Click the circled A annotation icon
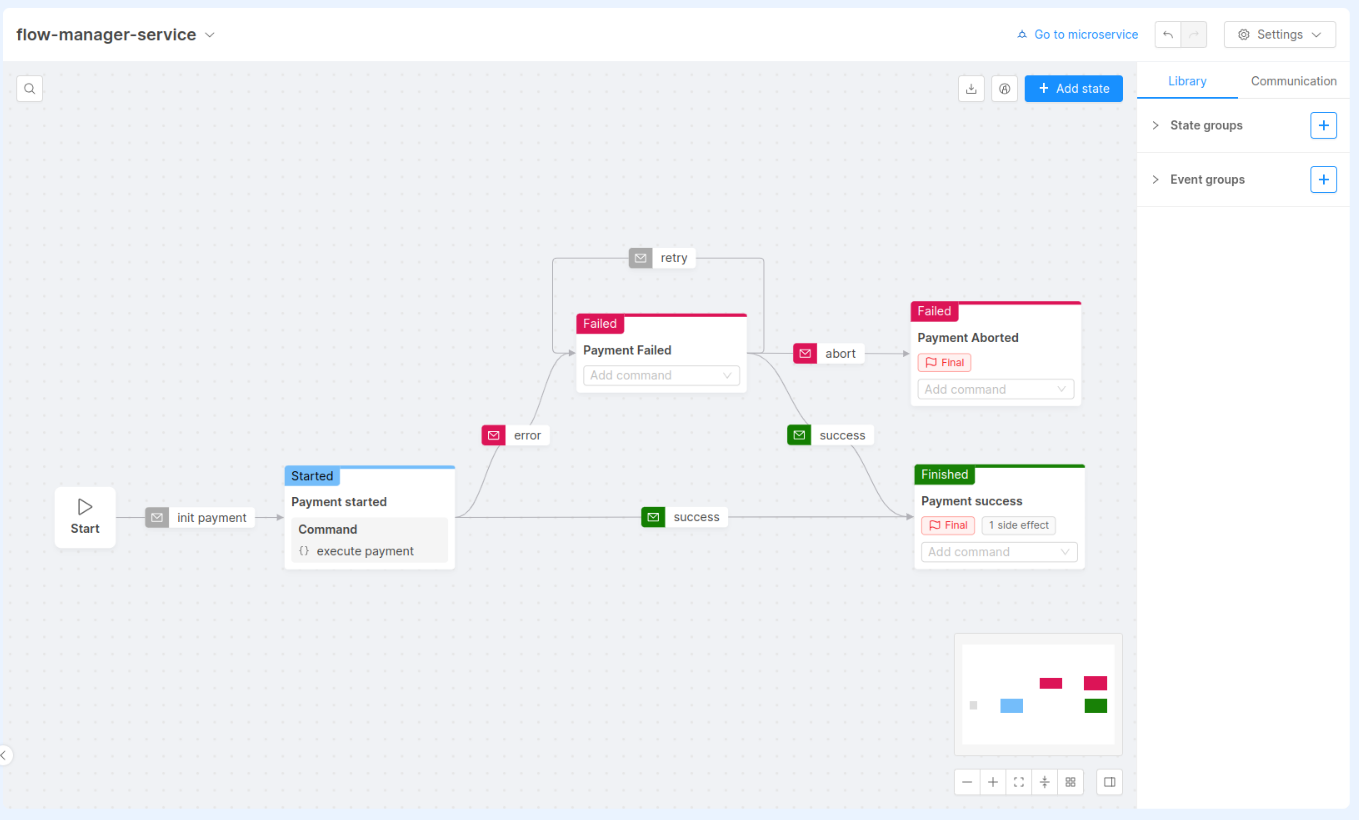This screenshot has width=1359, height=820. point(1004,88)
